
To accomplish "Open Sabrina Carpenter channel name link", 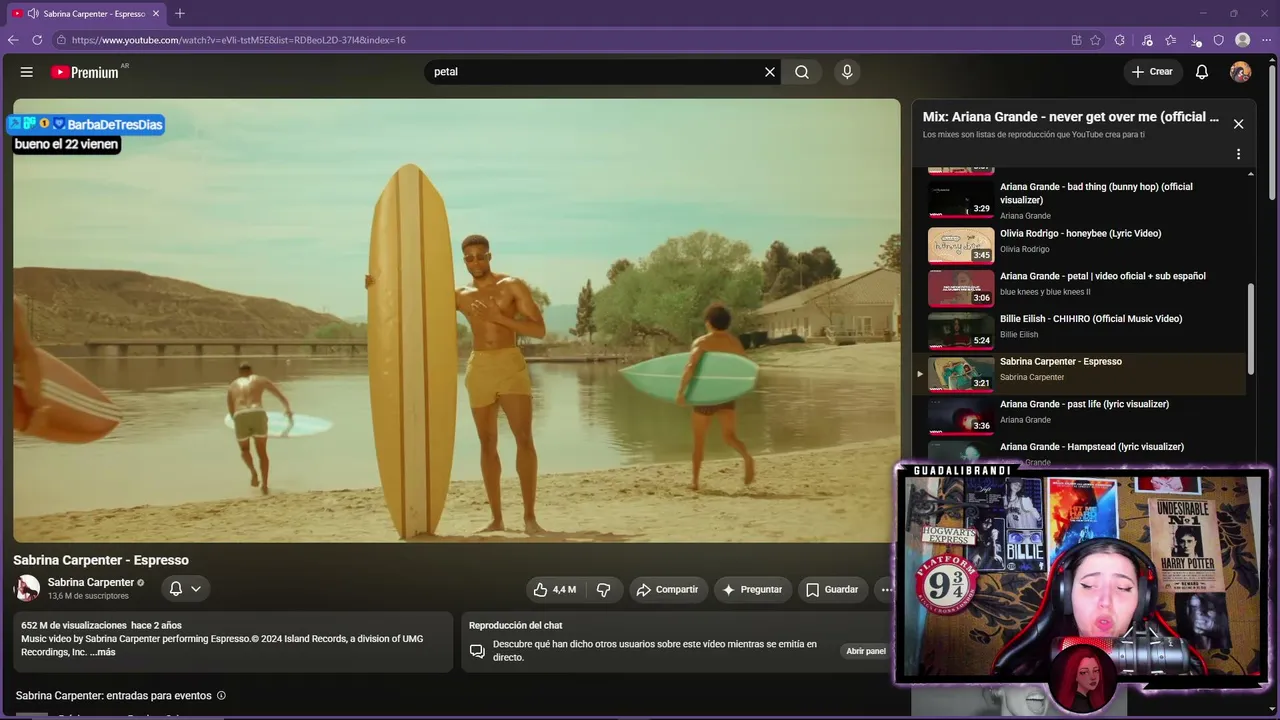I will pos(91,582).
